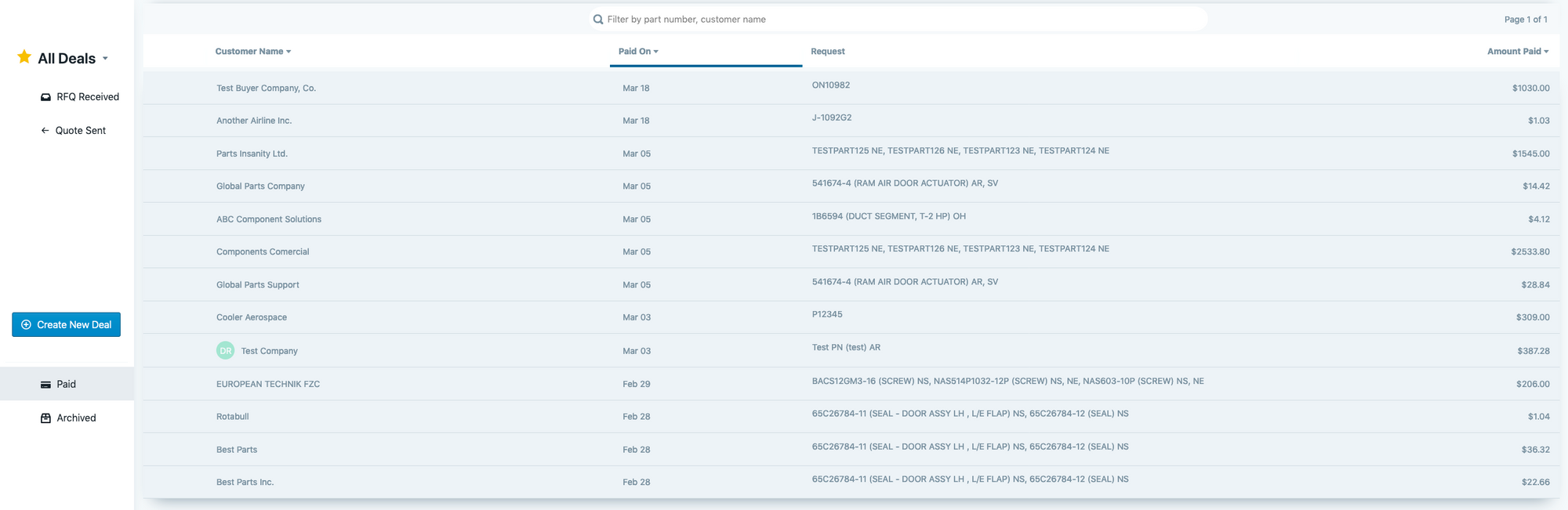Click amount $4.12
The width and height of the screenshot is (1568, 510).
[1538, 219]
